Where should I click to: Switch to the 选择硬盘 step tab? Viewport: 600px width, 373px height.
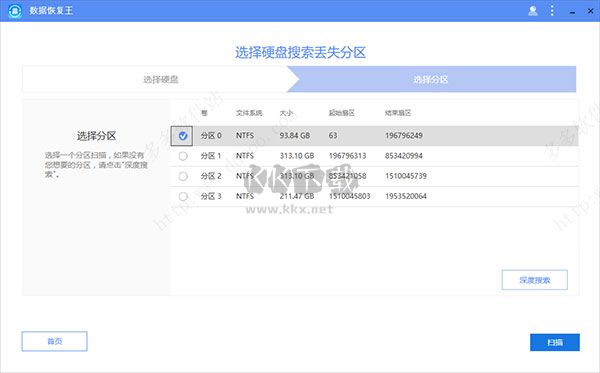click(x=160, y=79)
